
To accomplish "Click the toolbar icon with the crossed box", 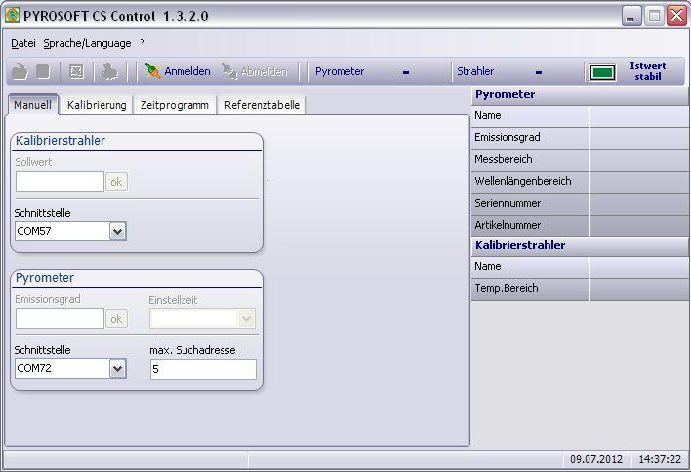I will pyautogui.click(x=76, y=72).
